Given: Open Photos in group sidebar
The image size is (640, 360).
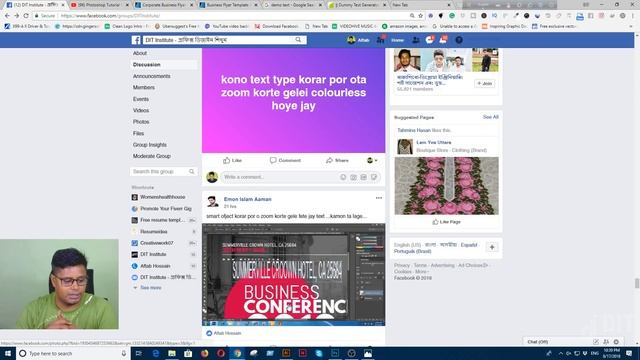Looking at the screenshot, I should (141, 122).
